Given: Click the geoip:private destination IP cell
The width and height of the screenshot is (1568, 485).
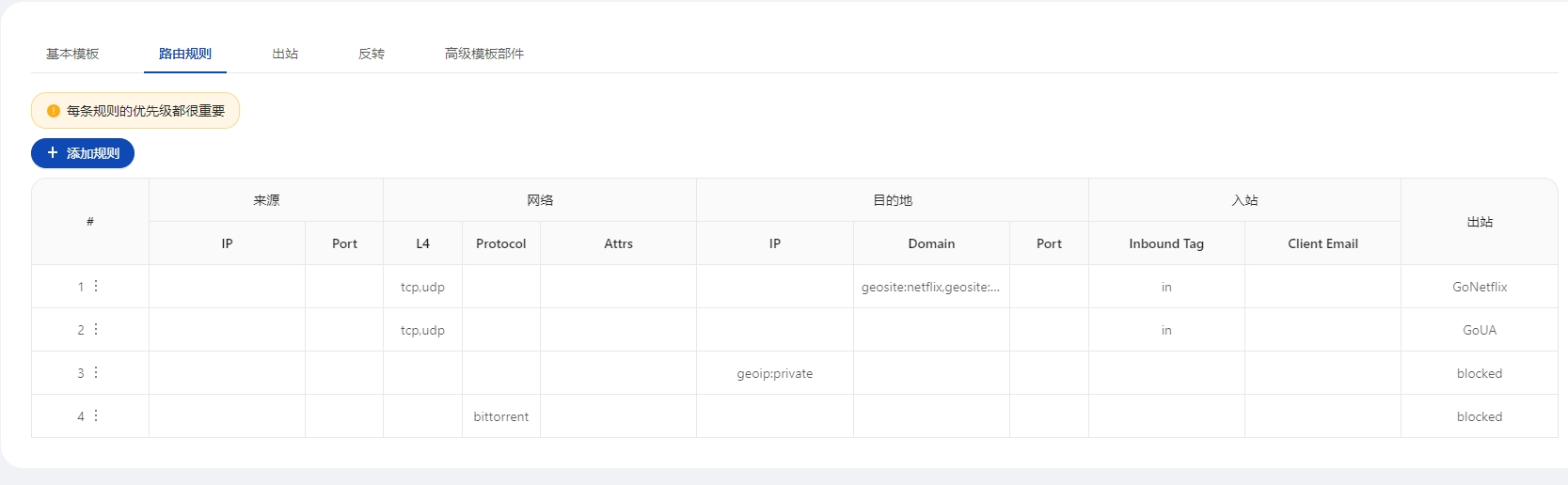Looking at the screenshot, I should coord(774,373).
